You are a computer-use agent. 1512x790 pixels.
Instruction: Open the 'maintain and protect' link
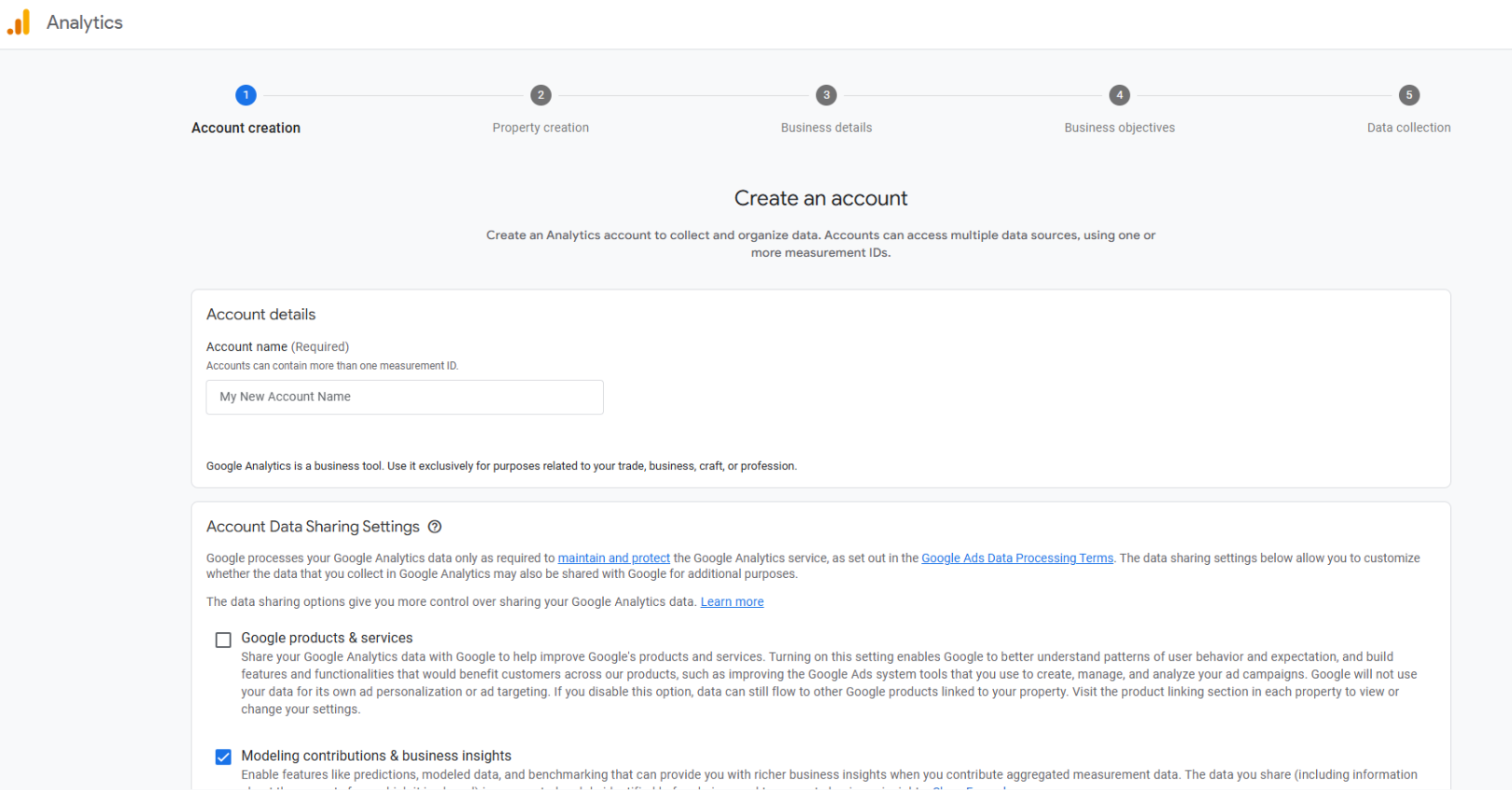click(613, 558)
